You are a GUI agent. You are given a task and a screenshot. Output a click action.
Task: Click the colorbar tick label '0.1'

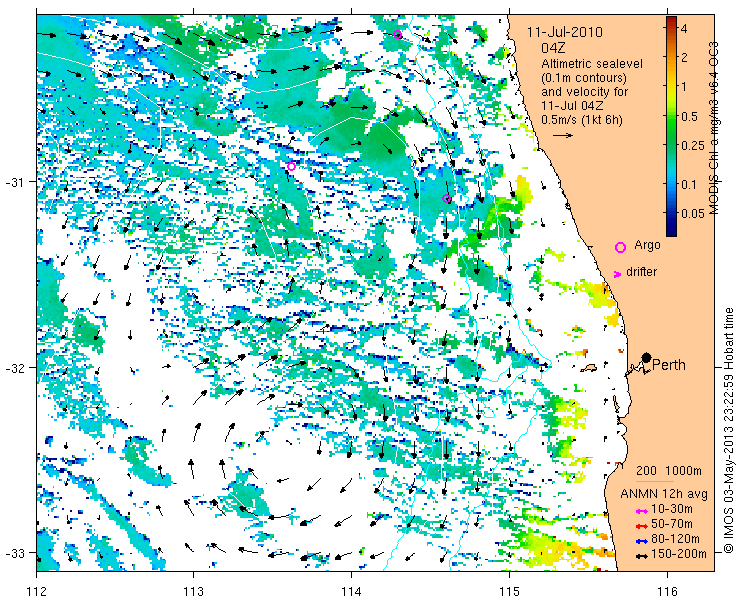690,184
